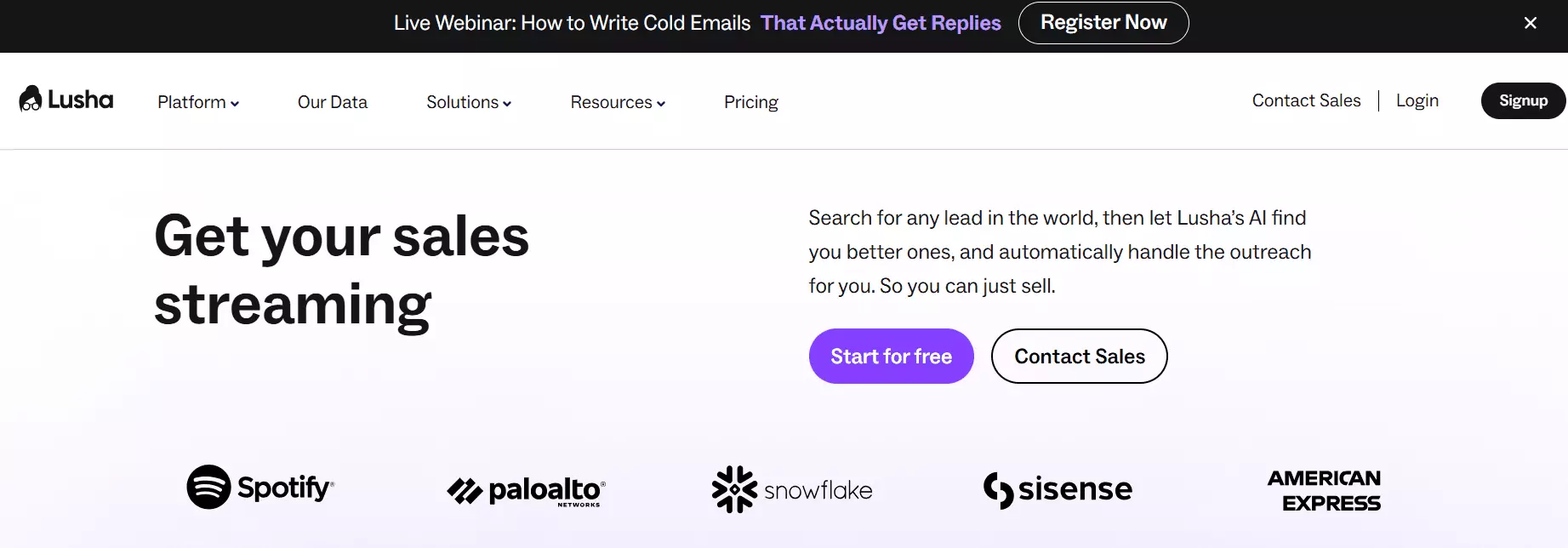Expand the Resources dropdown menu

[618, 102]
